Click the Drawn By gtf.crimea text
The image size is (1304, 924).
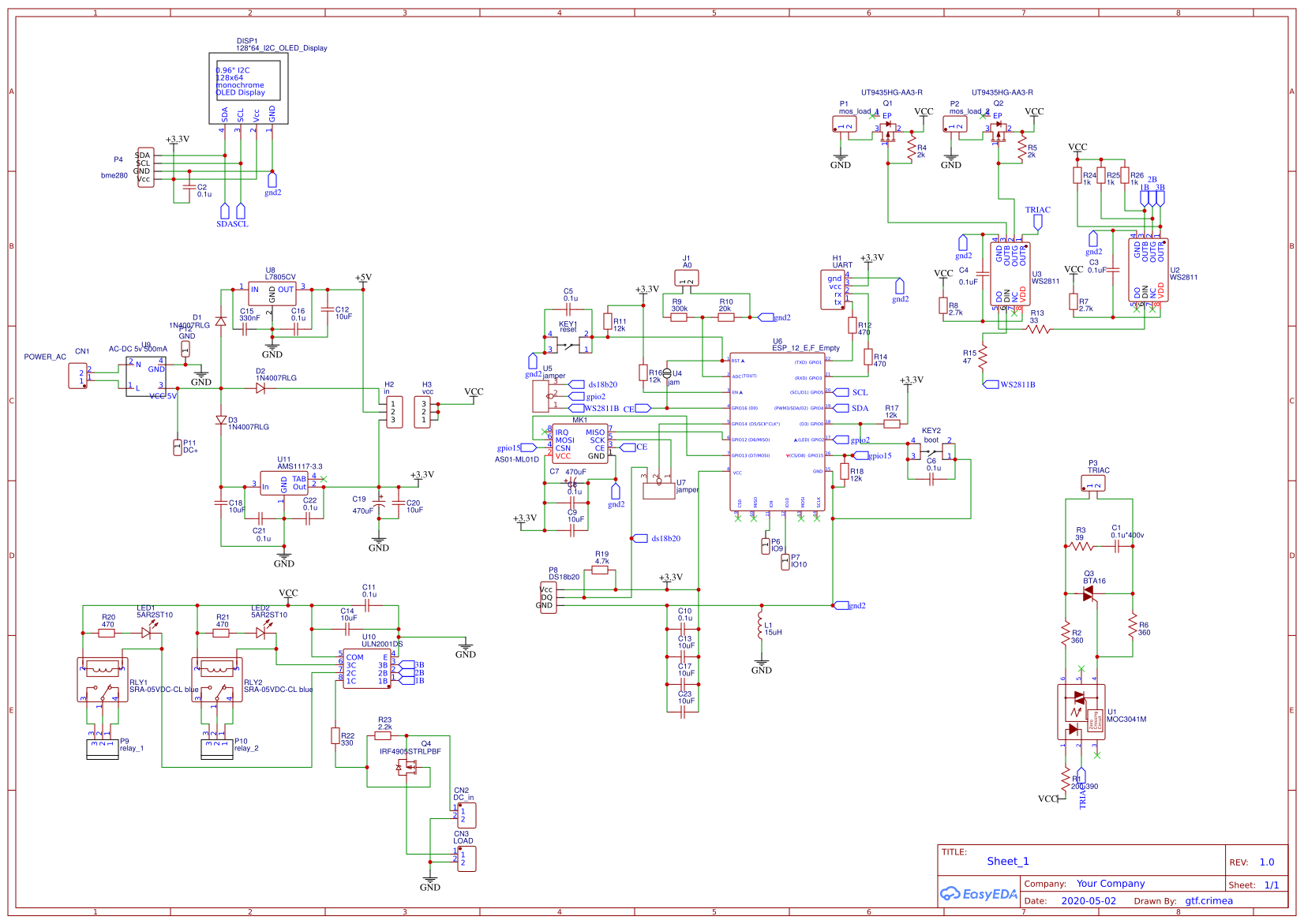click(1209, 900)
